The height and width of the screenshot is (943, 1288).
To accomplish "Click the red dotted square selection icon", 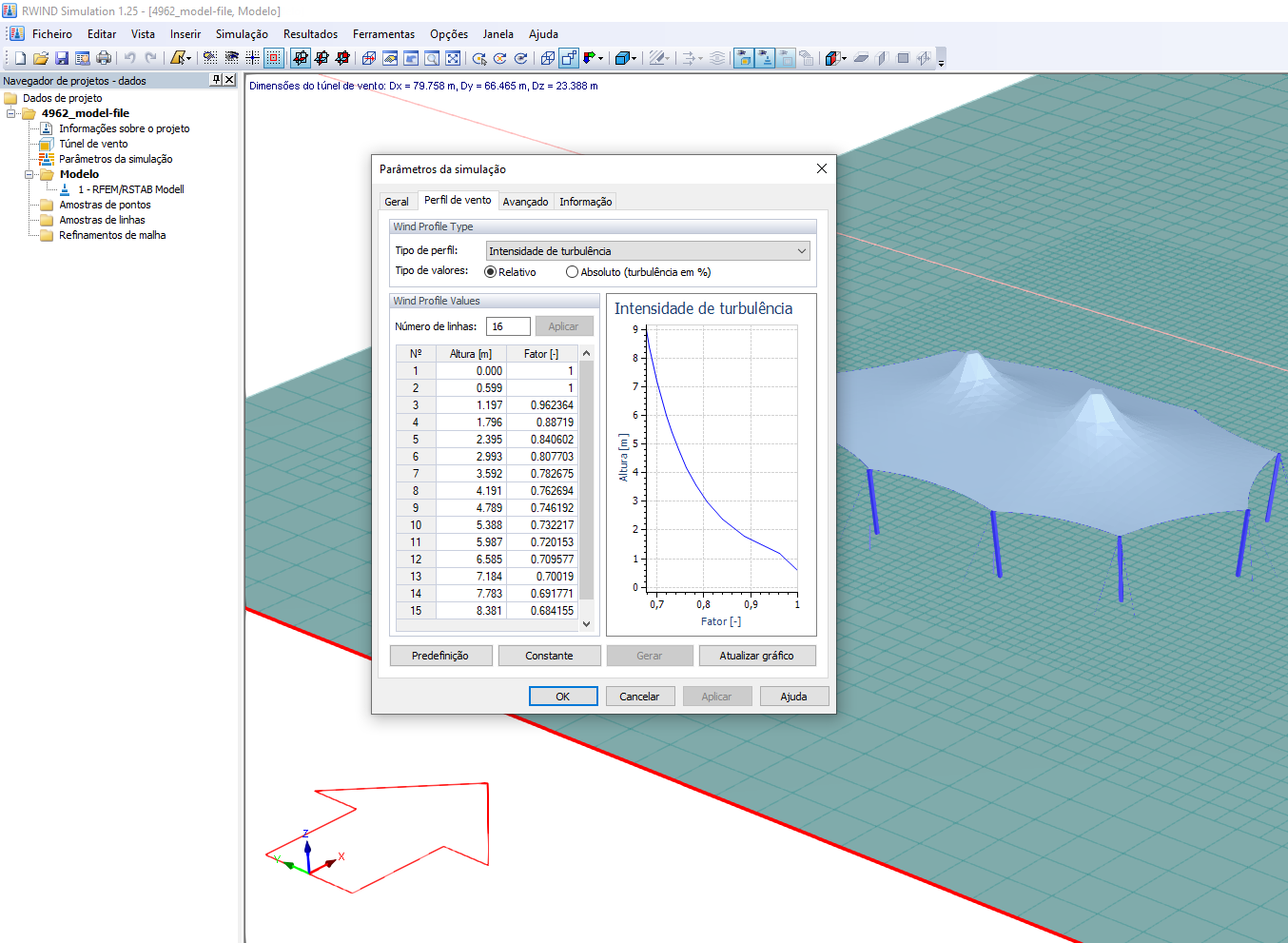I will click(274, 58).
